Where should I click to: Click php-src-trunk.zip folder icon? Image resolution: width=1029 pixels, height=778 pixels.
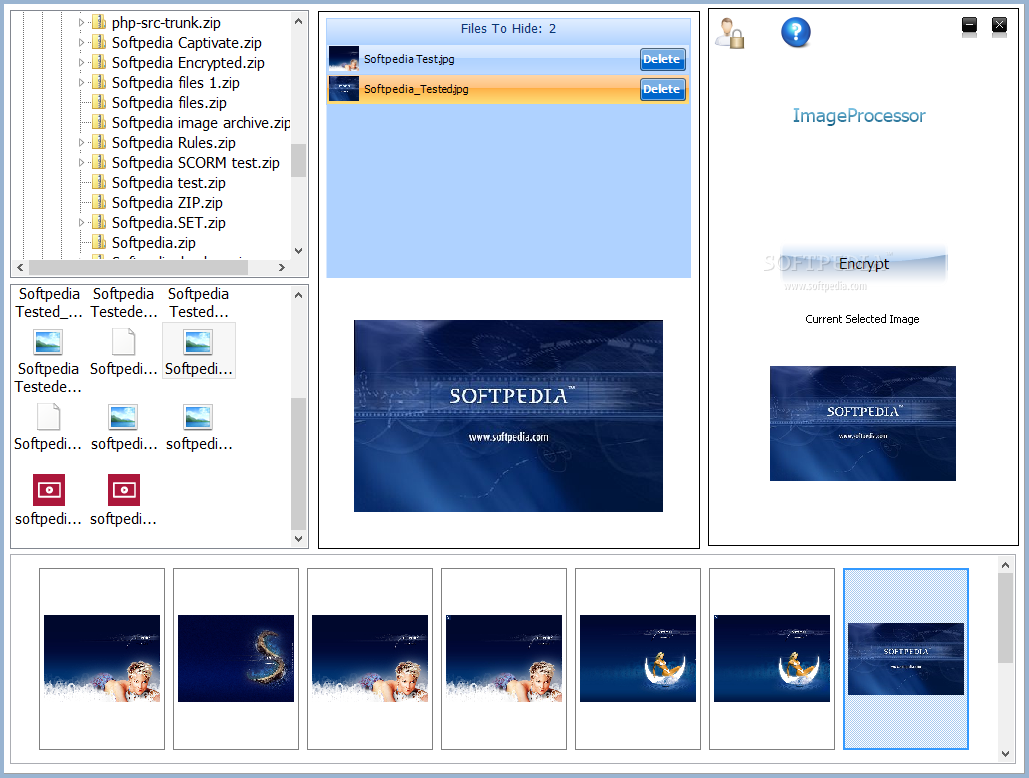coord(99,23)
